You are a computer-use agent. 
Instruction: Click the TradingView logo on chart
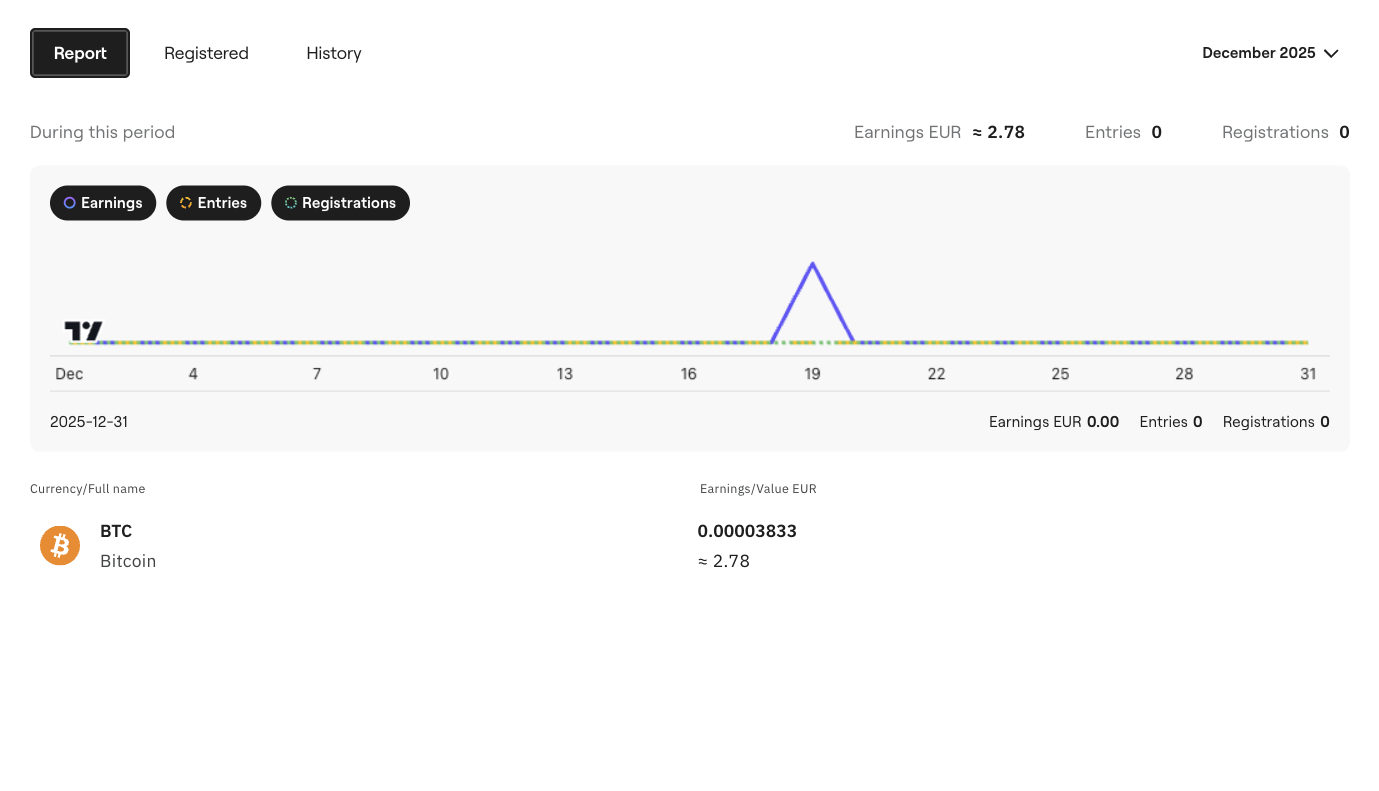83,331
